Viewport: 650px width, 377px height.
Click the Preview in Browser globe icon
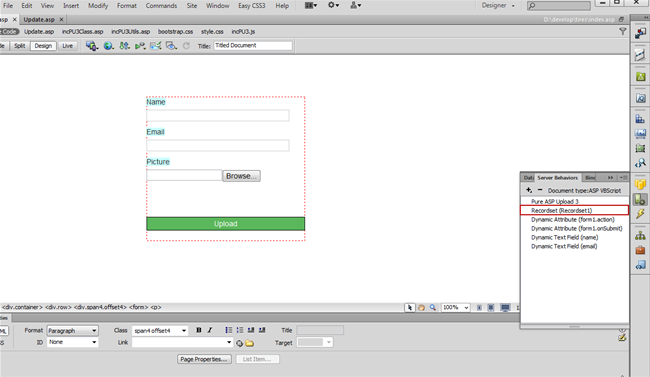pos(108,46)
